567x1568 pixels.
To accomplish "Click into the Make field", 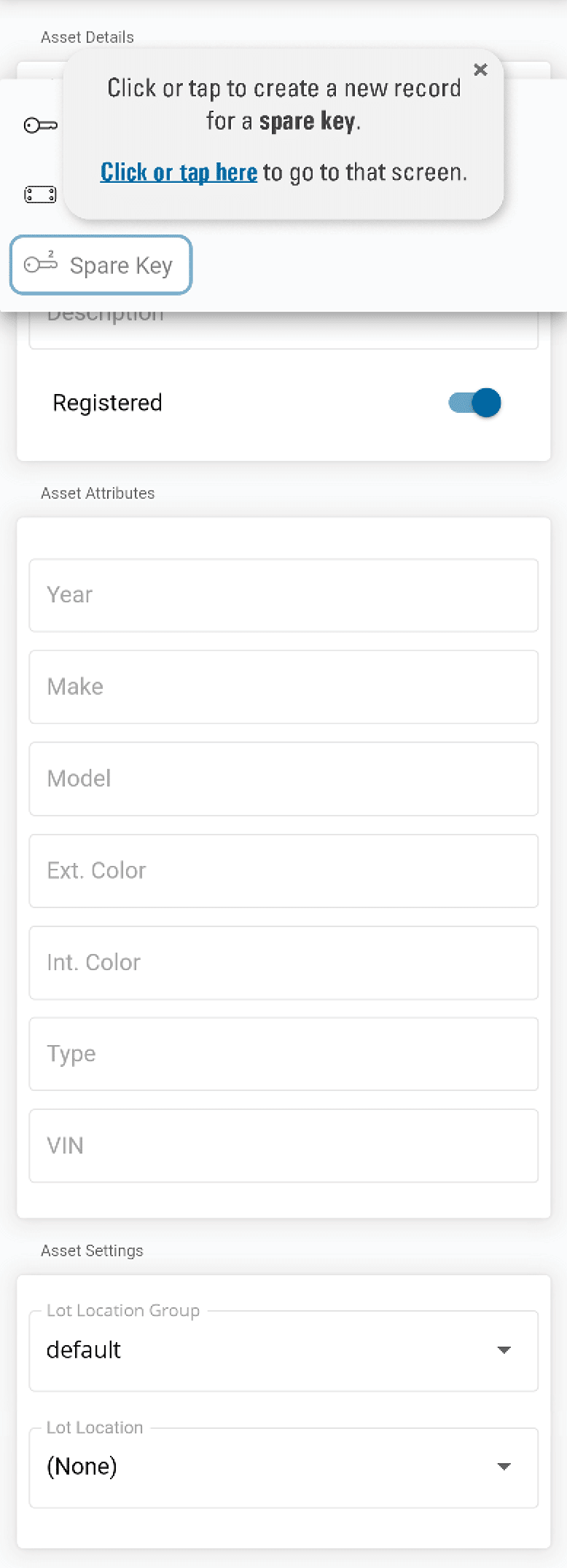I will point(283,687).
